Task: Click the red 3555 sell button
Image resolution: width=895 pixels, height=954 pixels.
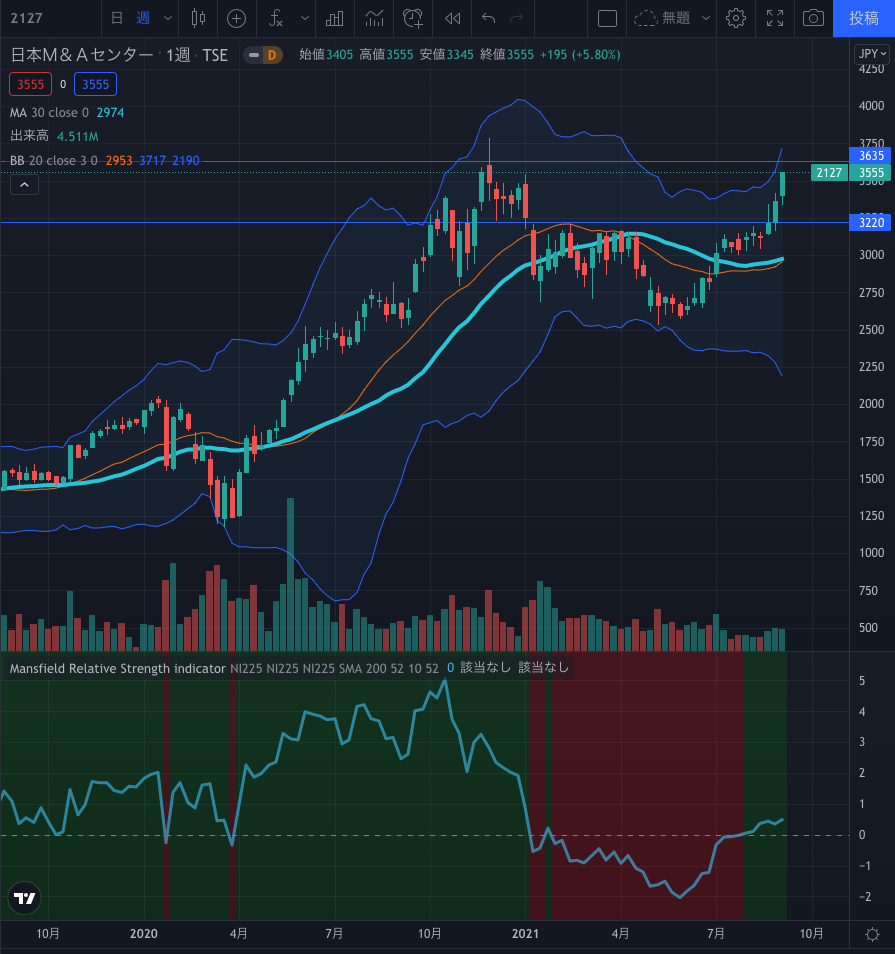Action: click(x=30, y=84)
